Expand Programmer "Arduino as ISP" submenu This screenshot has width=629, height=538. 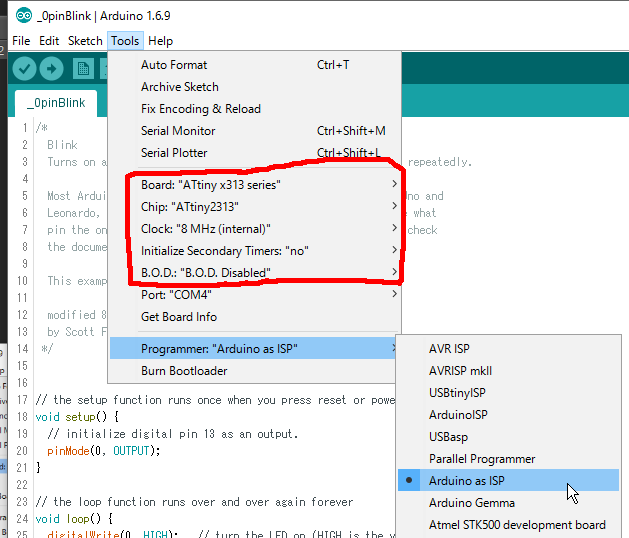255,349
